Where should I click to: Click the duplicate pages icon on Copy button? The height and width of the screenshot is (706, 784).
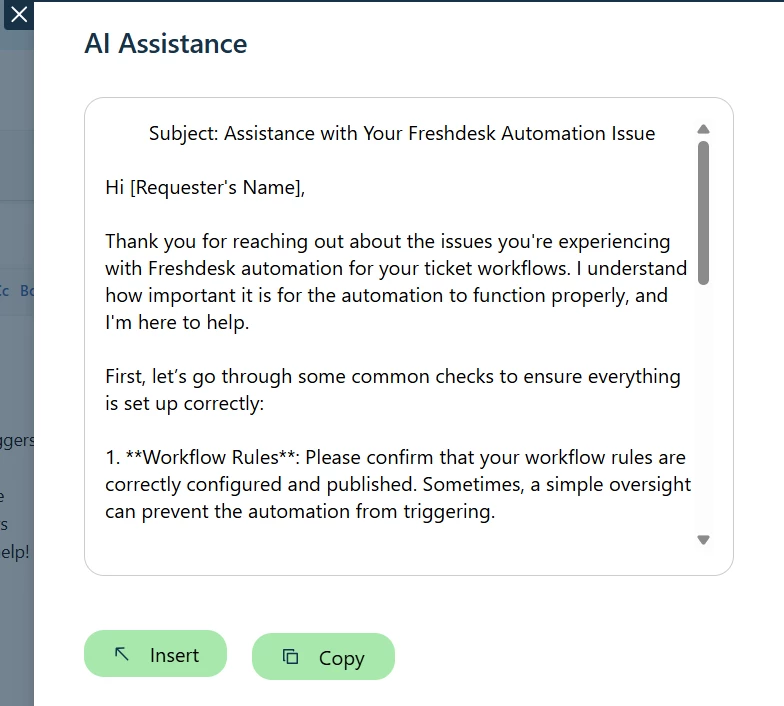point(290,656)
